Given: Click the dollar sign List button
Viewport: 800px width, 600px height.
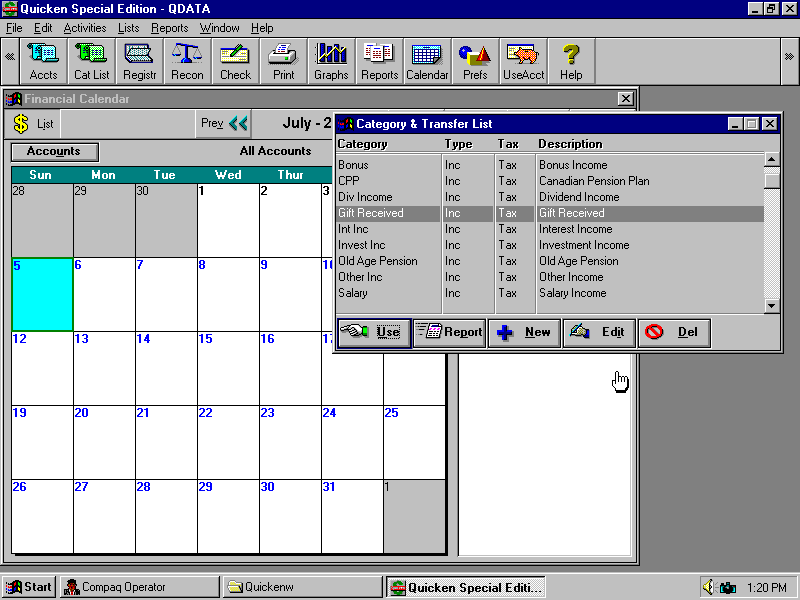Looking at the screenshot, I should pyautogui.click(x=33, y=124).
